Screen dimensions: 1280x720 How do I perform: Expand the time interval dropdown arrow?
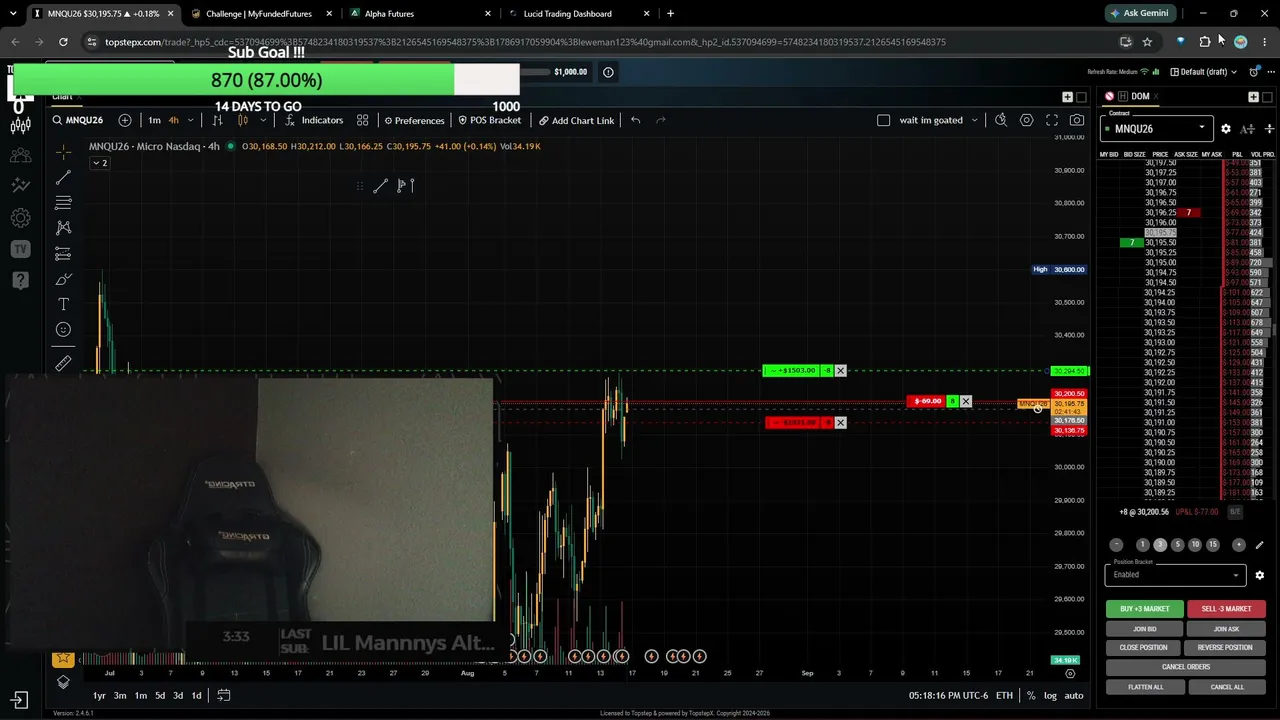pyautogui.click(x=191, y=120)
